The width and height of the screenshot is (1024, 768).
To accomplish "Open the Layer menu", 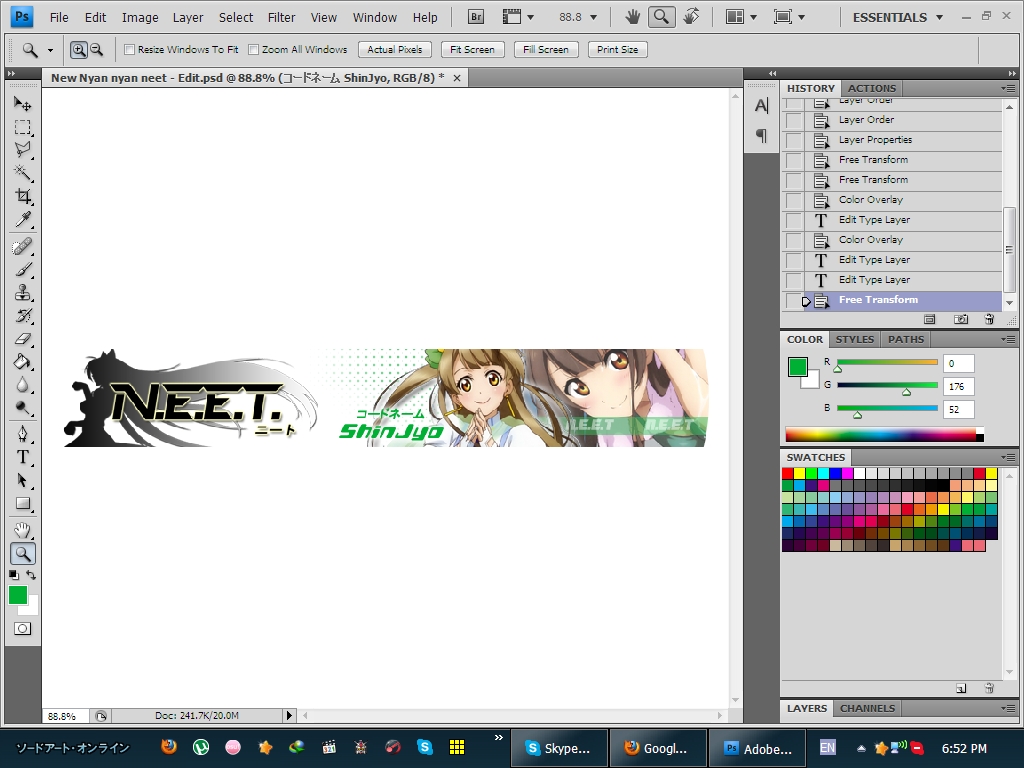I will pos(187,18).
